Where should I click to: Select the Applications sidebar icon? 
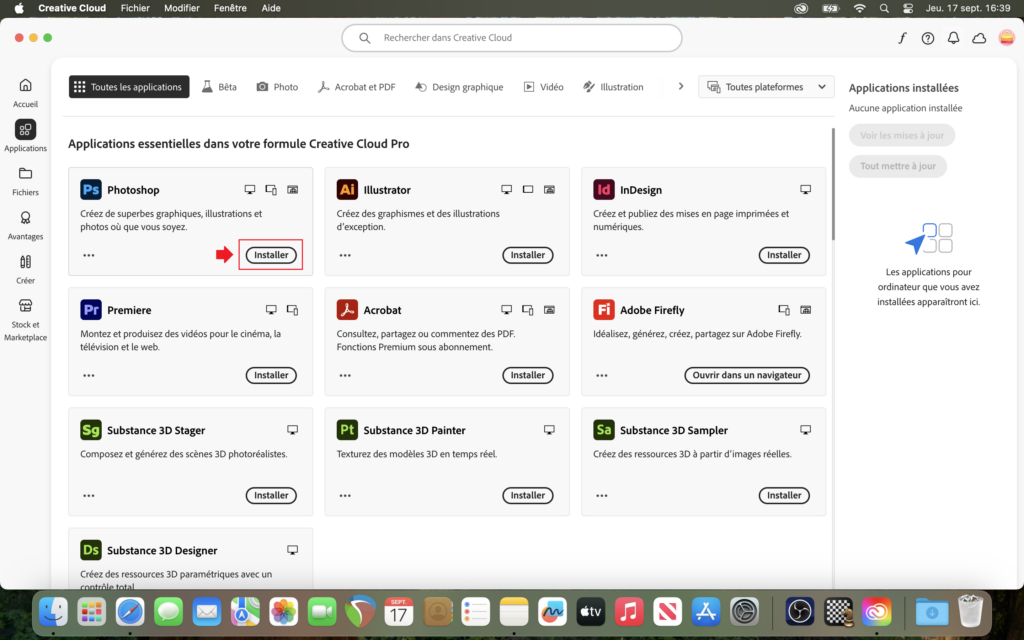(x=25, y=129)
